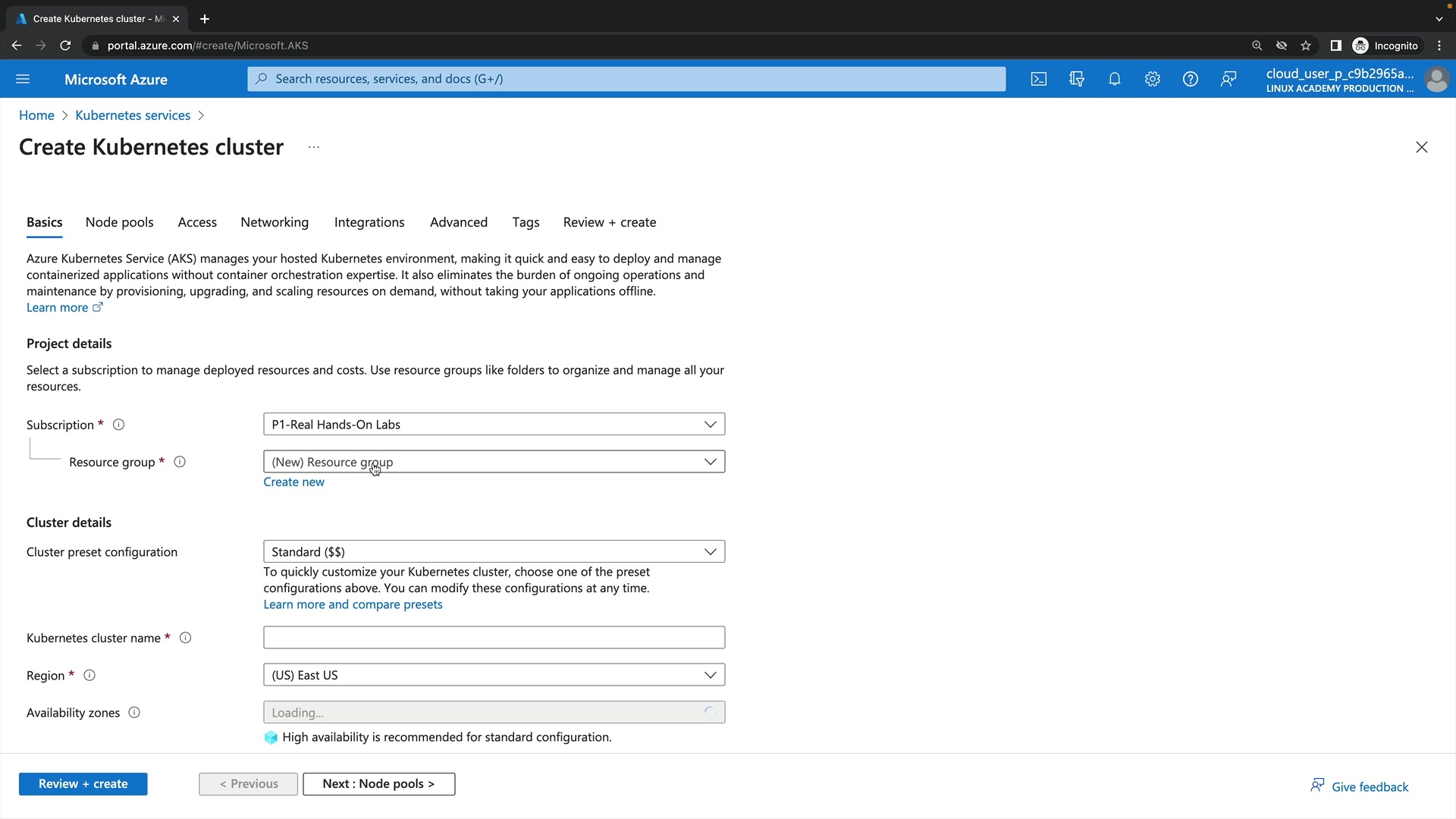
Task: Click Create new resource group link
Action: click(x=293, y=482)
